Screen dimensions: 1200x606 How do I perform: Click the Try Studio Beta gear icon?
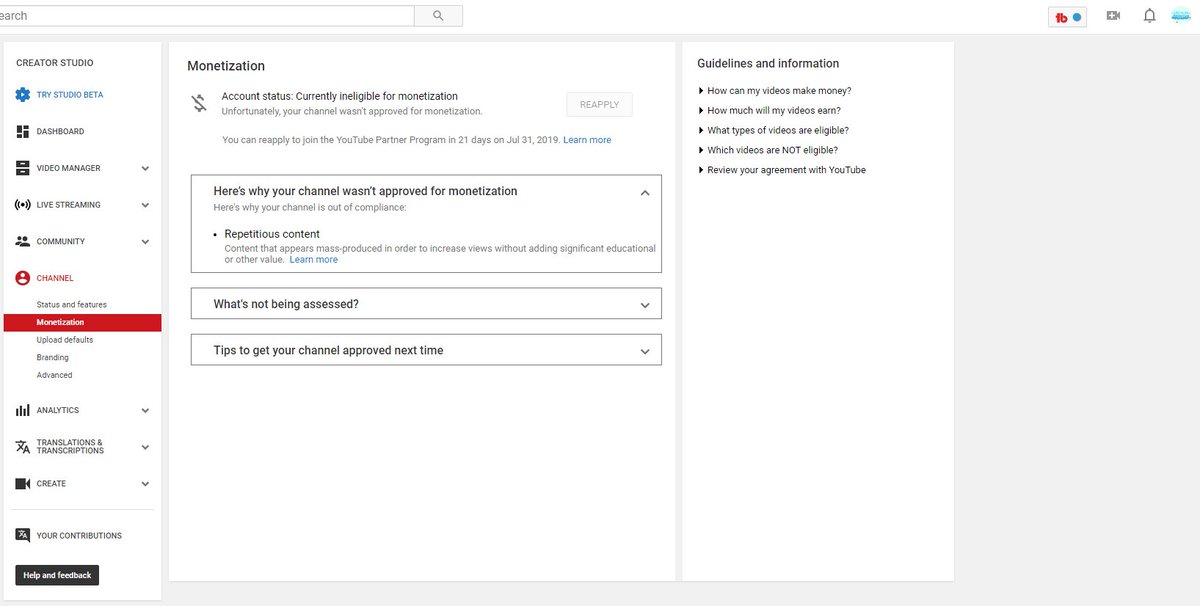(23, 95)
